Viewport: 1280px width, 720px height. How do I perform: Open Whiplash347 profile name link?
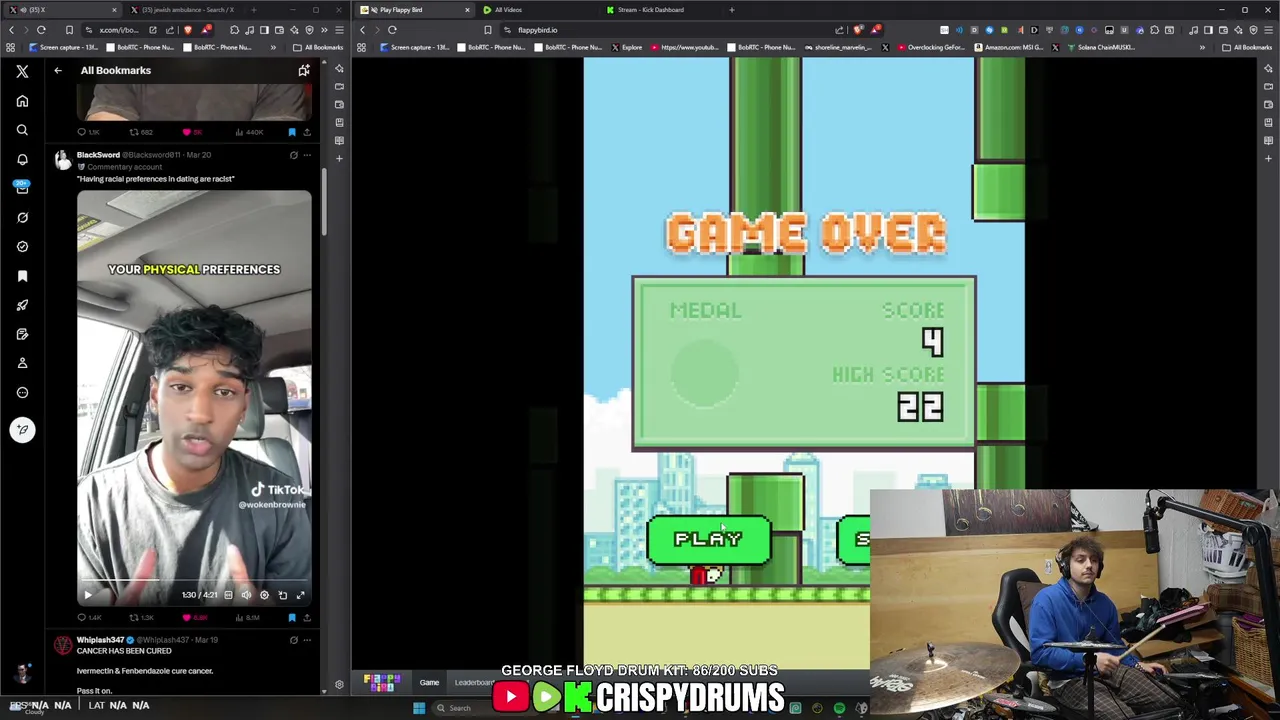click(100, 640)
